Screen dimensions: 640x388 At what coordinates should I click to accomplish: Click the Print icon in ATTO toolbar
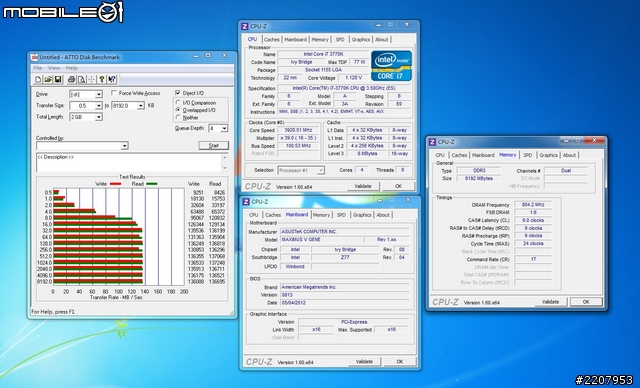tap(71, 80)
